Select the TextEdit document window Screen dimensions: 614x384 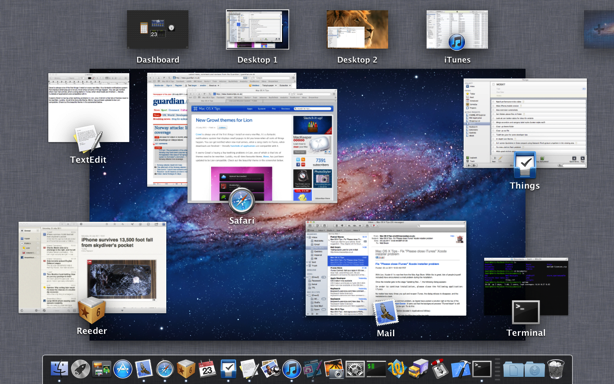(x=88, y=108)
